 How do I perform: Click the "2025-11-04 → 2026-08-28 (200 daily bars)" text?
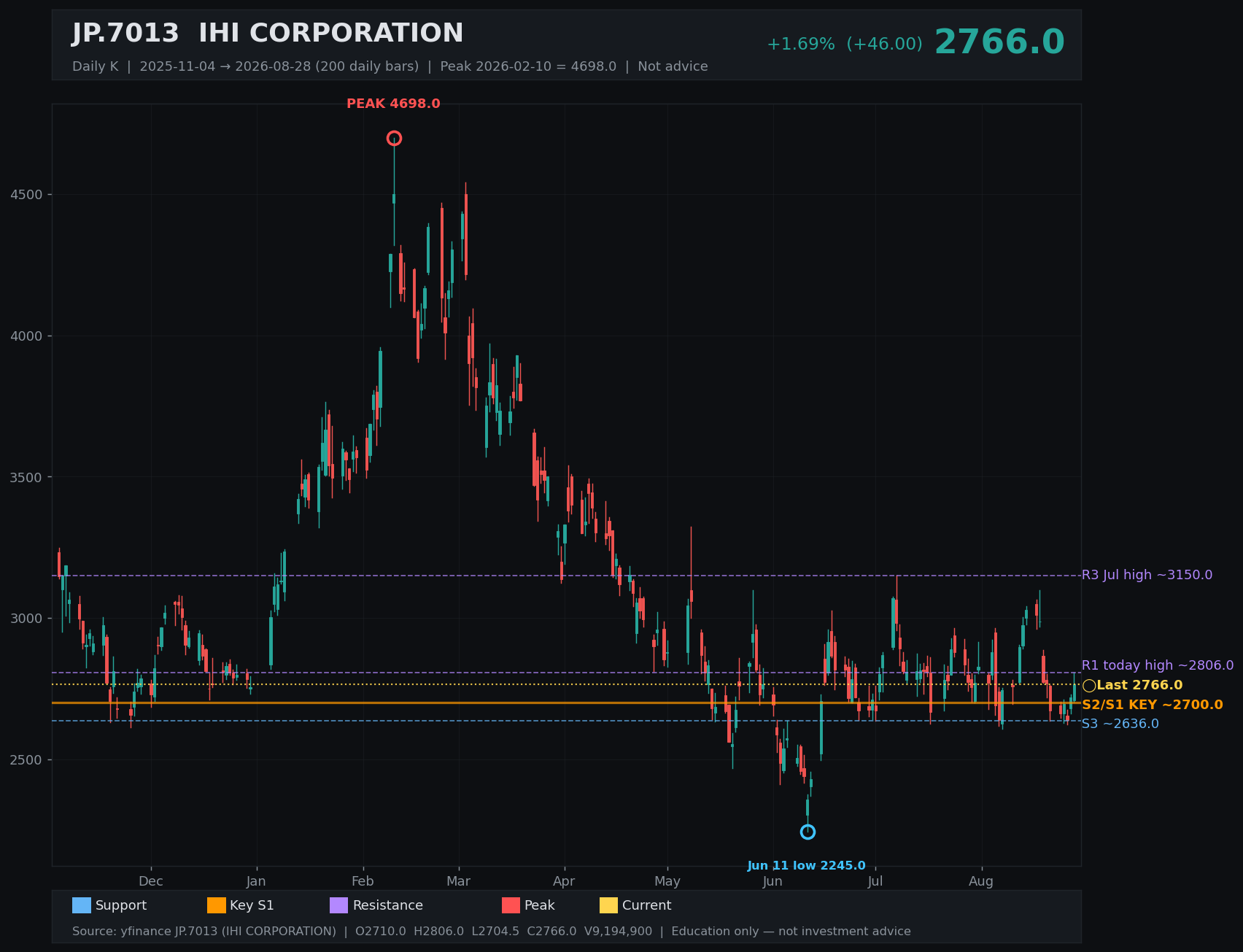pos(279,66)
